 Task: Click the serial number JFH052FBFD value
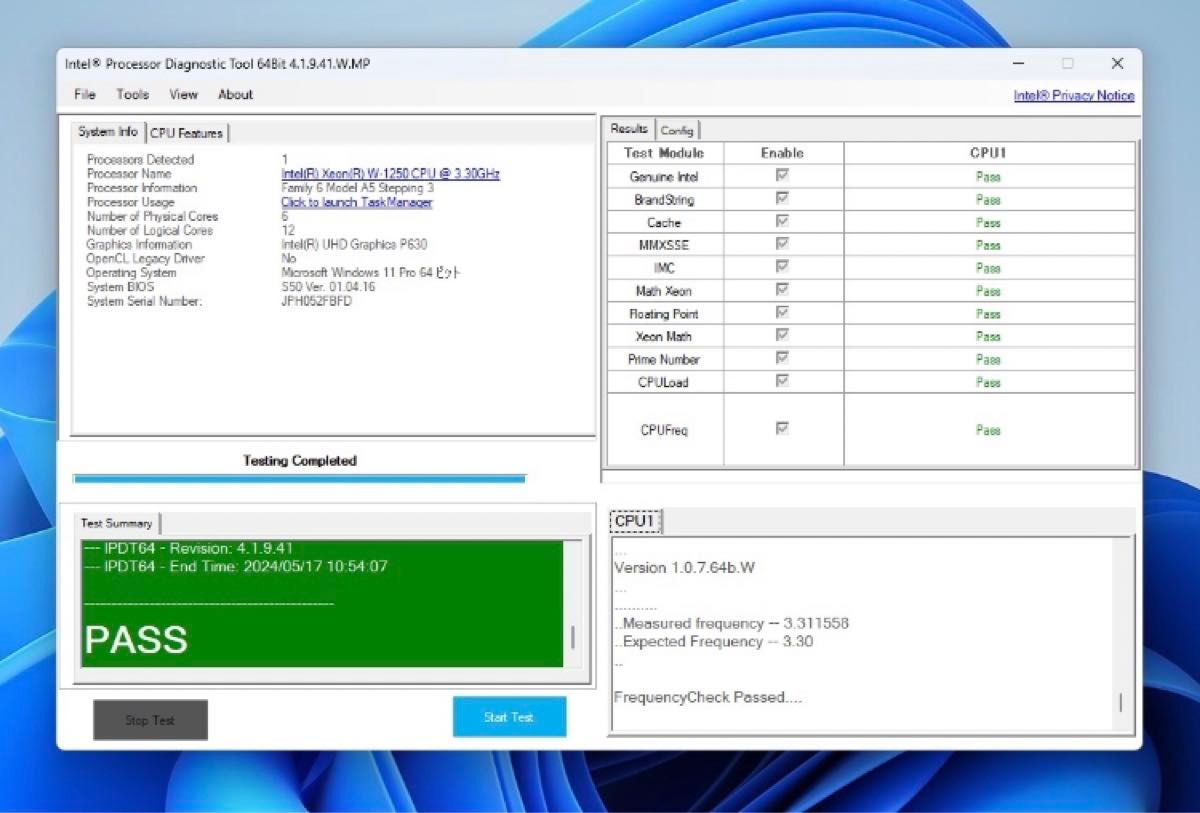(317, 301)
